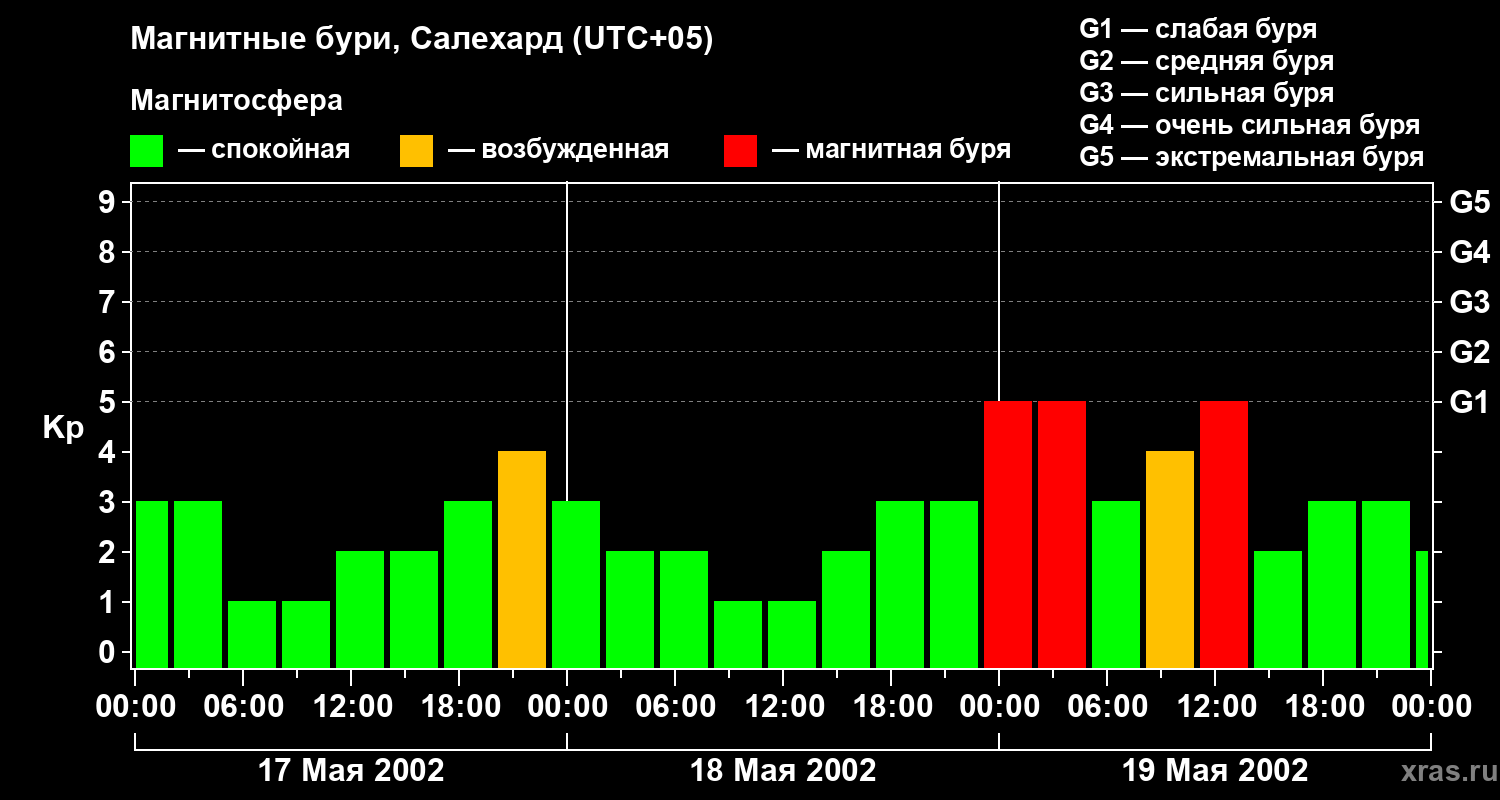Click the 'G4 — очень сильная буря' legend line
The height and width of the screenshot is (800, 1500).
click(1249, 125)
